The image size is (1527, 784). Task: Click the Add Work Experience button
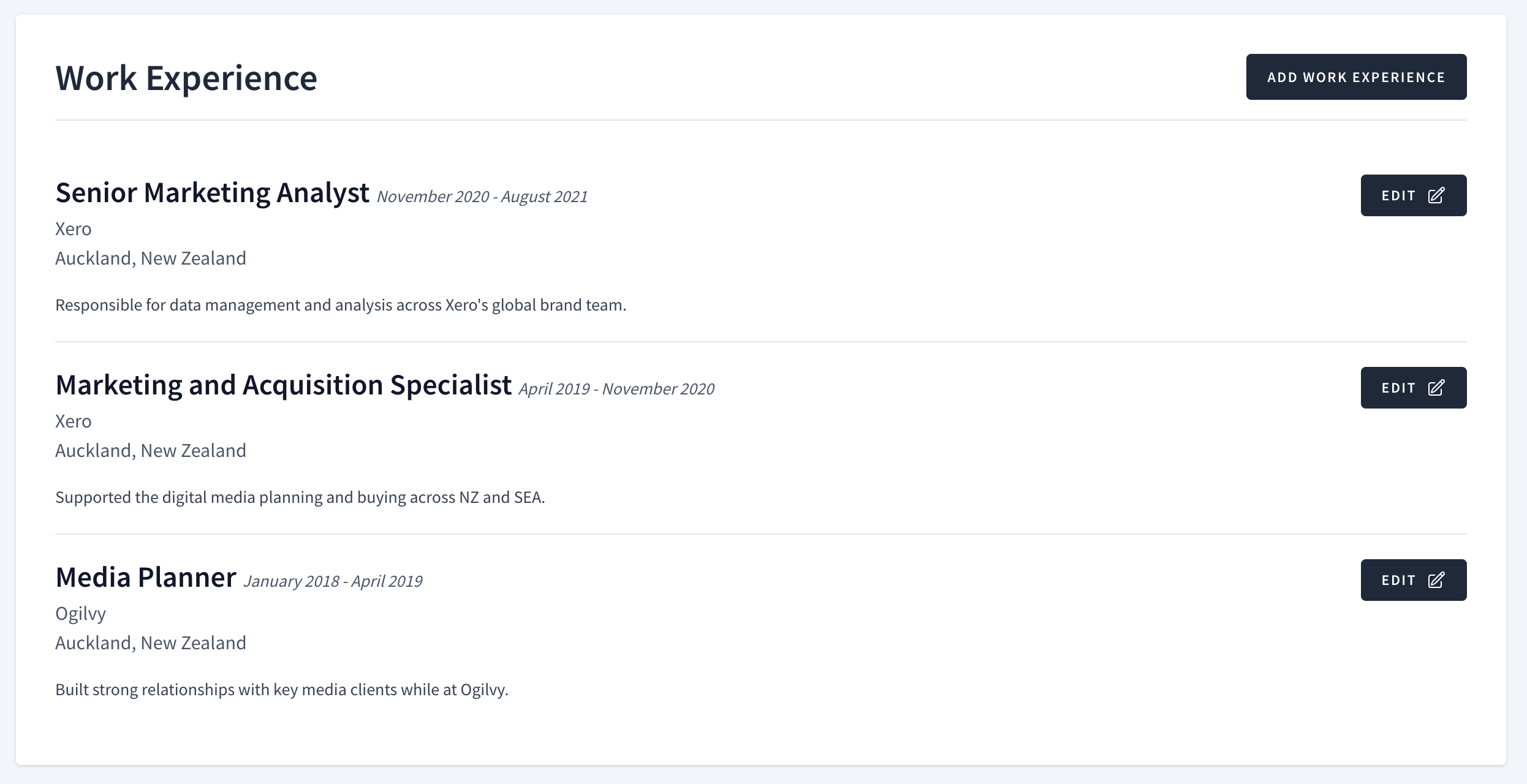pyautogui.click(x=1356, y=77)
